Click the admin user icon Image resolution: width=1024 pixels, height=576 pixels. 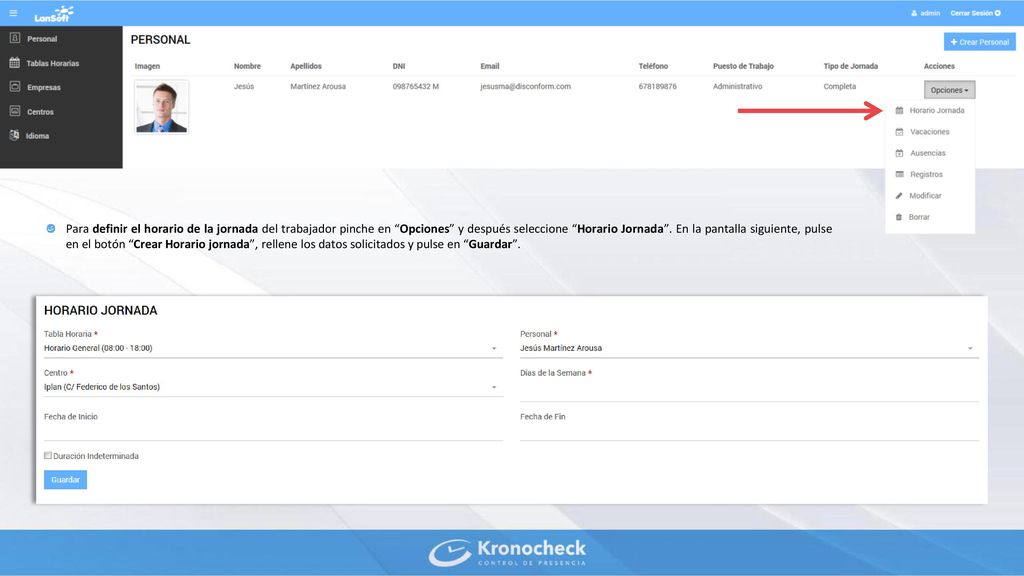pos(914,13)
